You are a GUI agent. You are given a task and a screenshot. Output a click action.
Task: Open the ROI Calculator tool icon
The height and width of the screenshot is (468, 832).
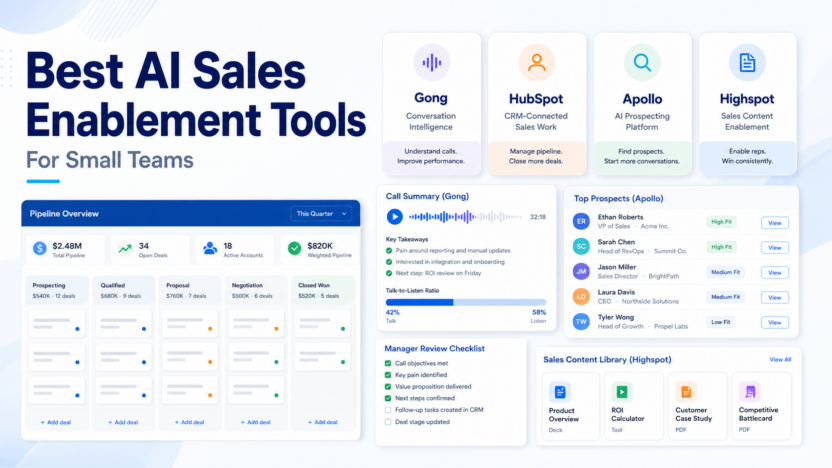click(622, 392)
